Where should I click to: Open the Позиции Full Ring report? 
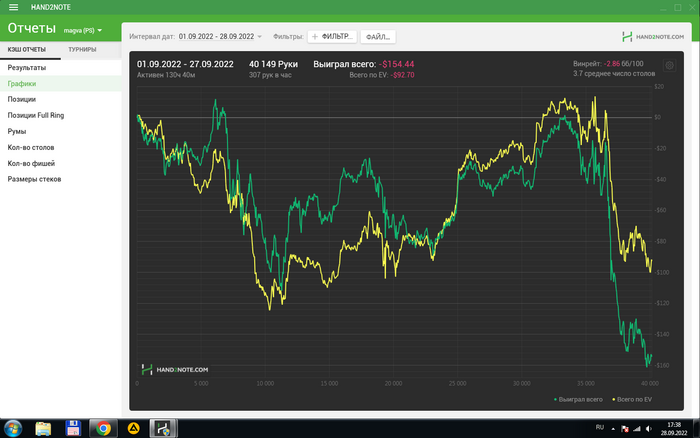(x=60, y=115)
